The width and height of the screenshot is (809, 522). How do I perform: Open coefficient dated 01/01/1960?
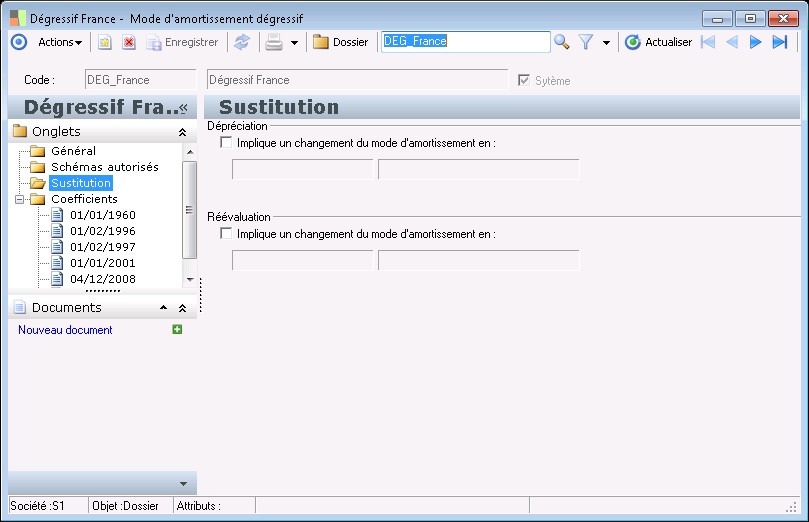click(103, 215)
